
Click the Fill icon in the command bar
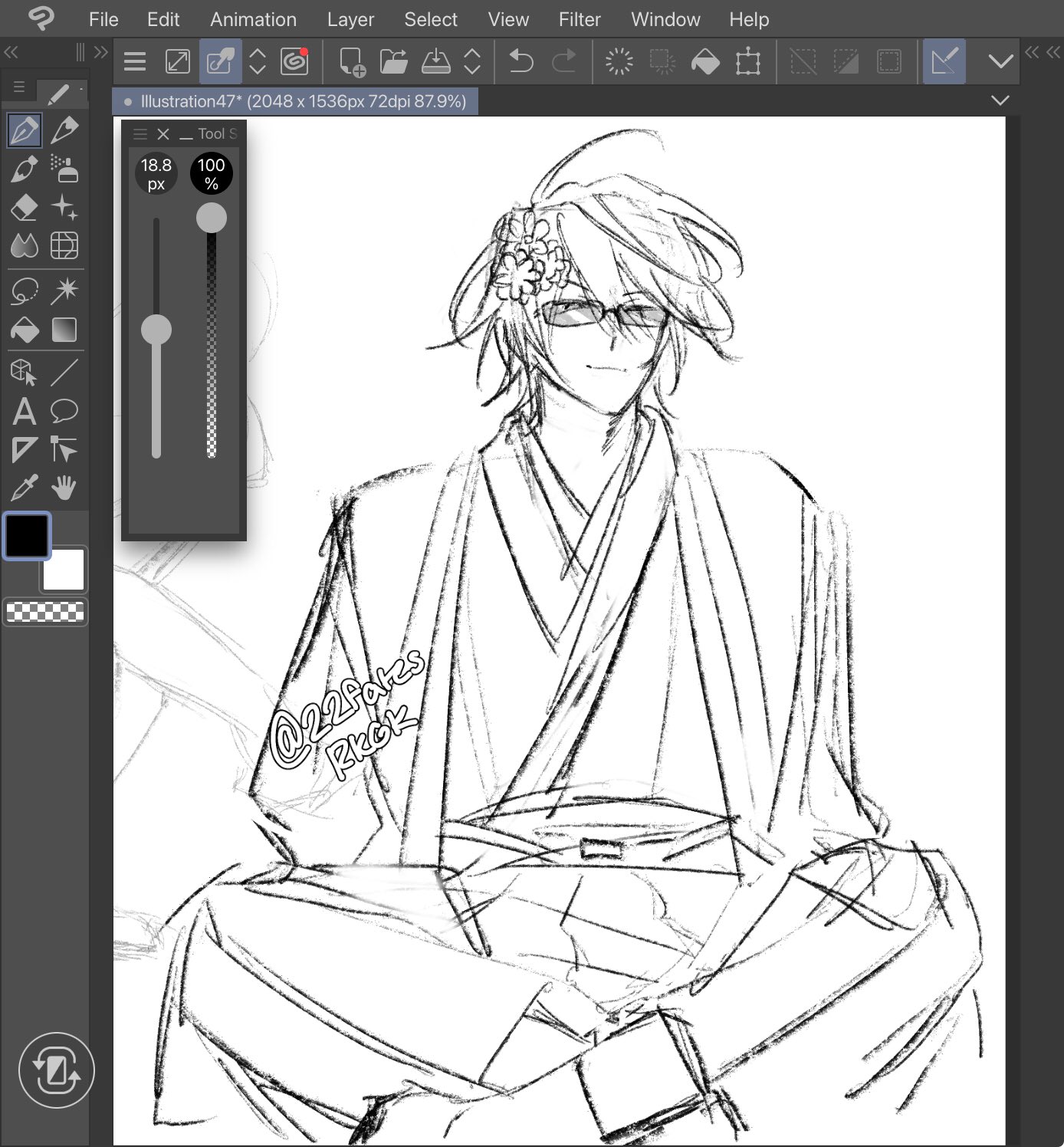click(x=705, y=61)
